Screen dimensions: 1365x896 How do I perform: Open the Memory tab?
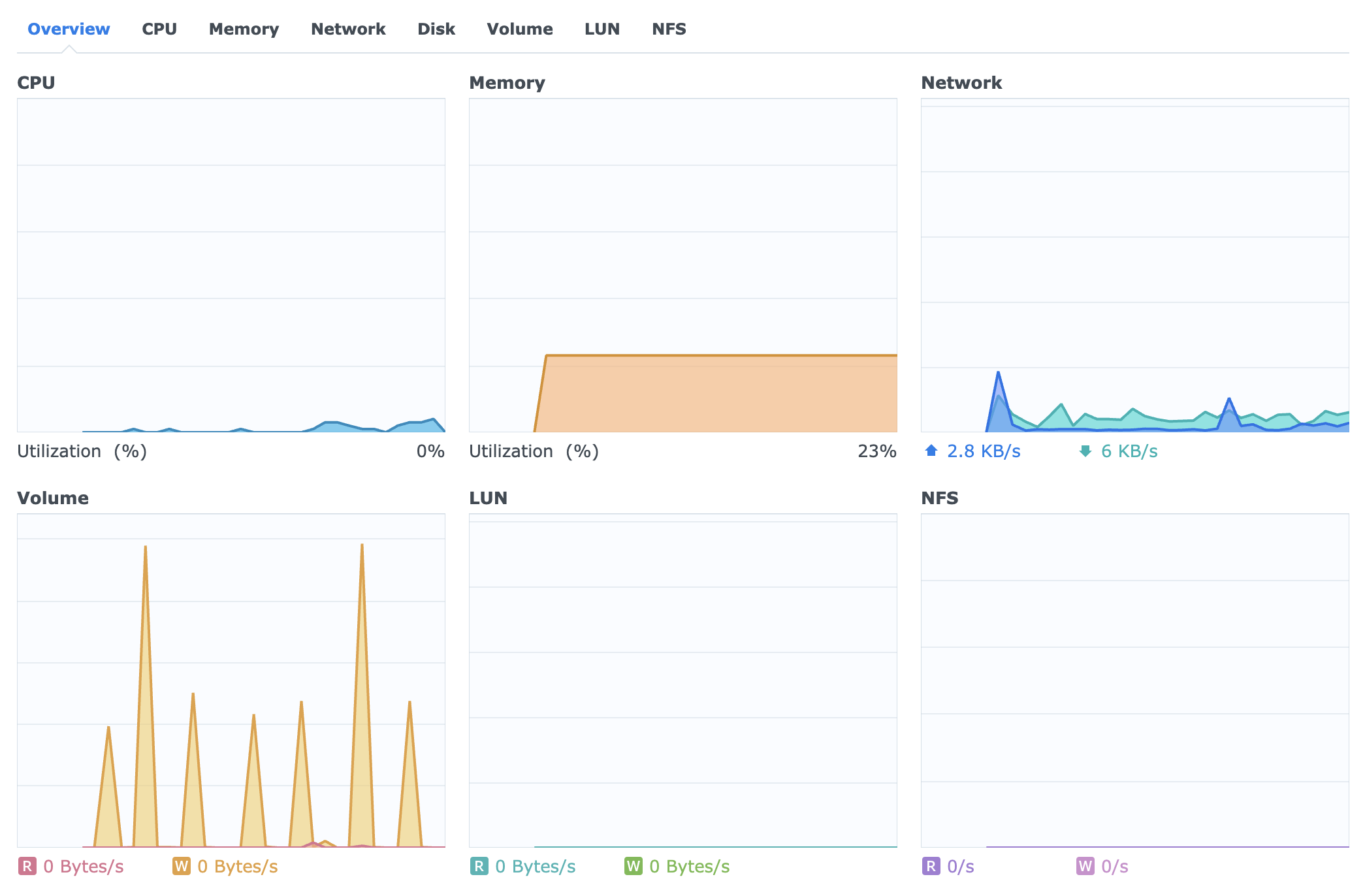coord(244,29)
